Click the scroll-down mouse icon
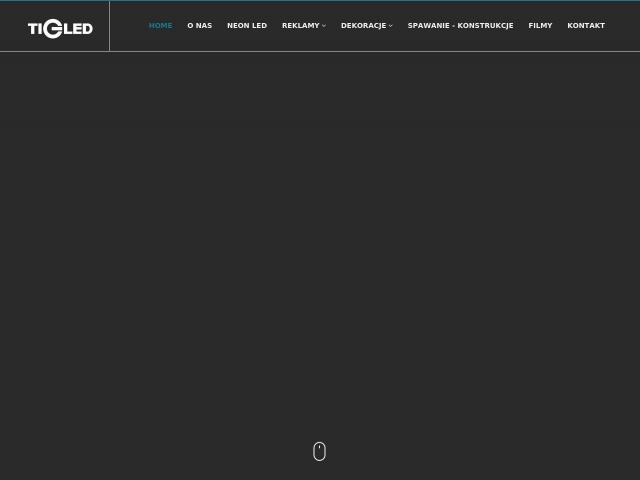 320,451
